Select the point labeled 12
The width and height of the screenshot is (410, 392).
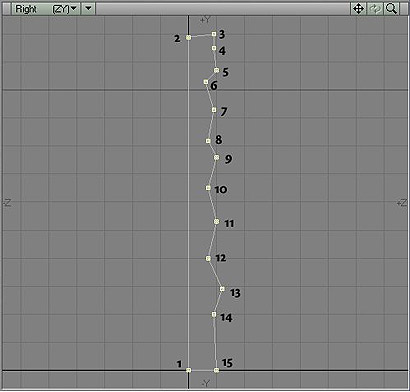point(208,258)
